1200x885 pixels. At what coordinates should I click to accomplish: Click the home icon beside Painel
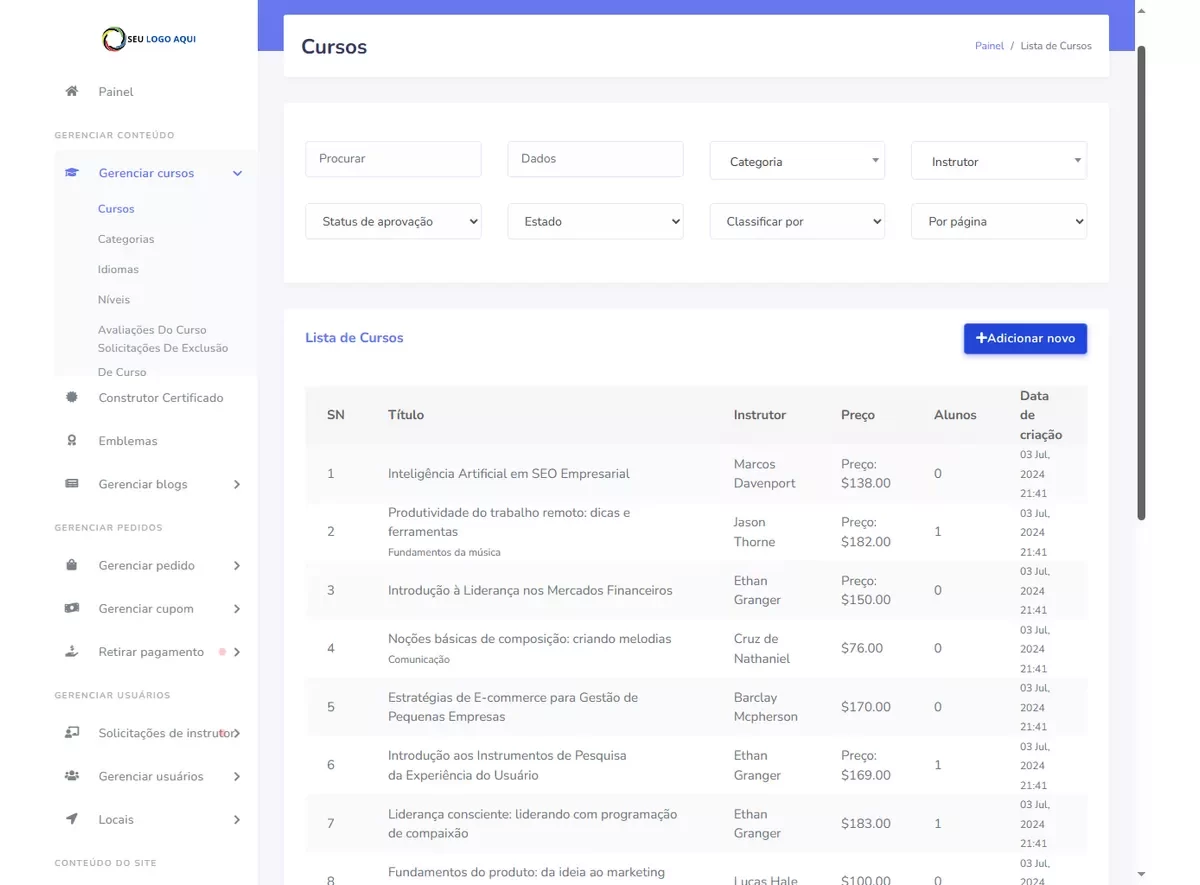(72, 91)
